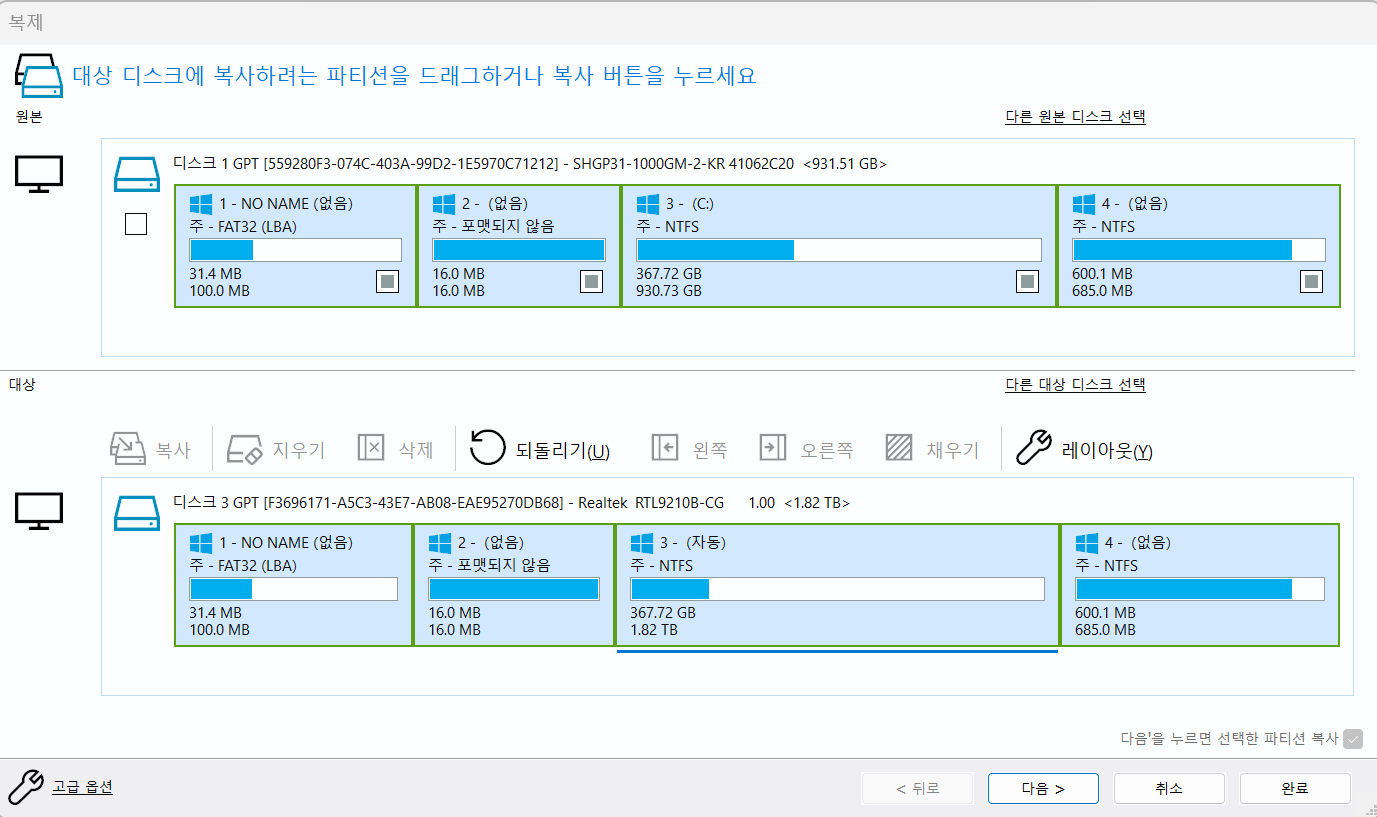Click the Delete (삭제) toolbar icon

pyautogui.click(x=371, y=448)
